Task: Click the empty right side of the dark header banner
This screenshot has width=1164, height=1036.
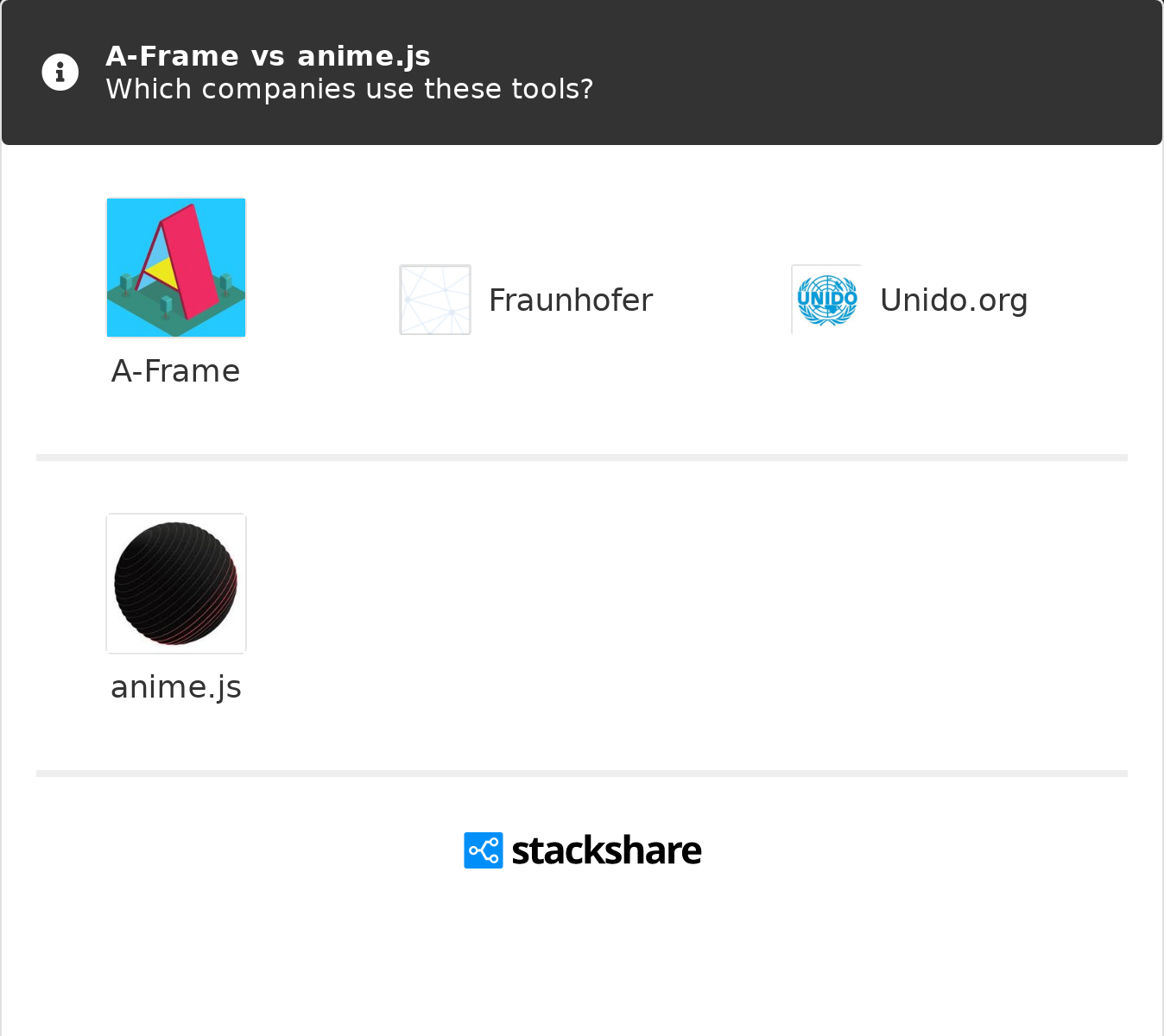Action: [x=907, y=73]
